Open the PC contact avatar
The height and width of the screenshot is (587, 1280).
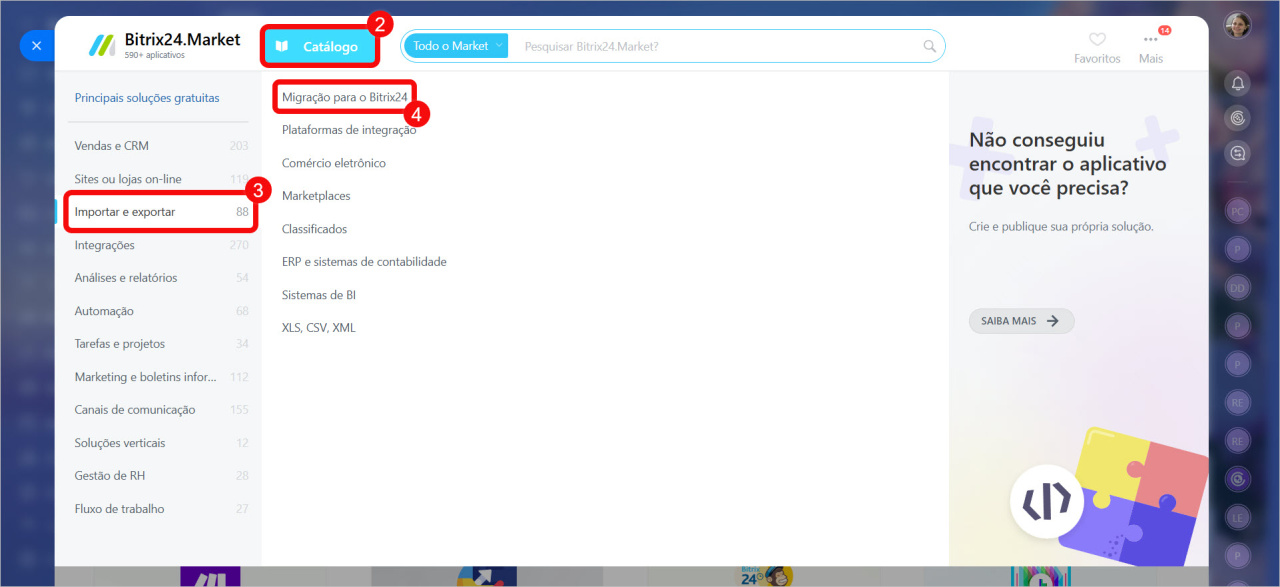point(1238,211)
